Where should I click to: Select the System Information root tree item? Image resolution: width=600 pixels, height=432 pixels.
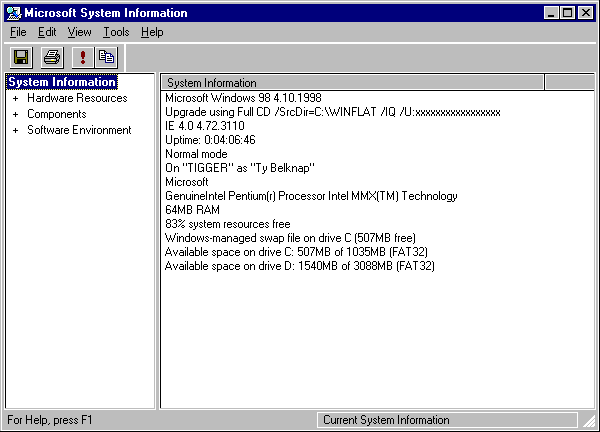(62, 82)
